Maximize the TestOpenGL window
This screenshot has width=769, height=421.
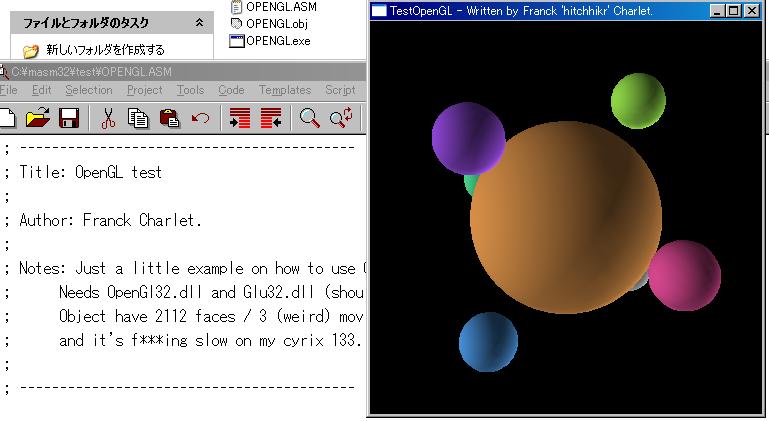736,11
